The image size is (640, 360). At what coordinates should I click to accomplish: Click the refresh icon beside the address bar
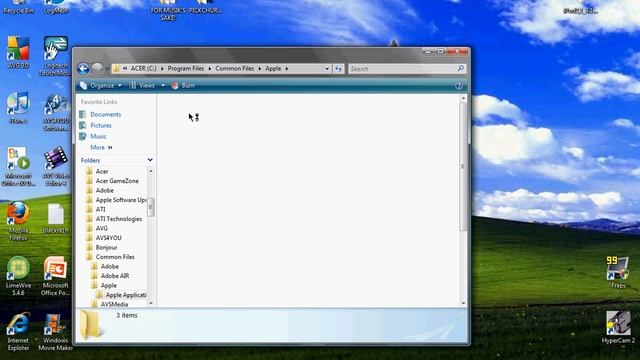tap(338, 69)
